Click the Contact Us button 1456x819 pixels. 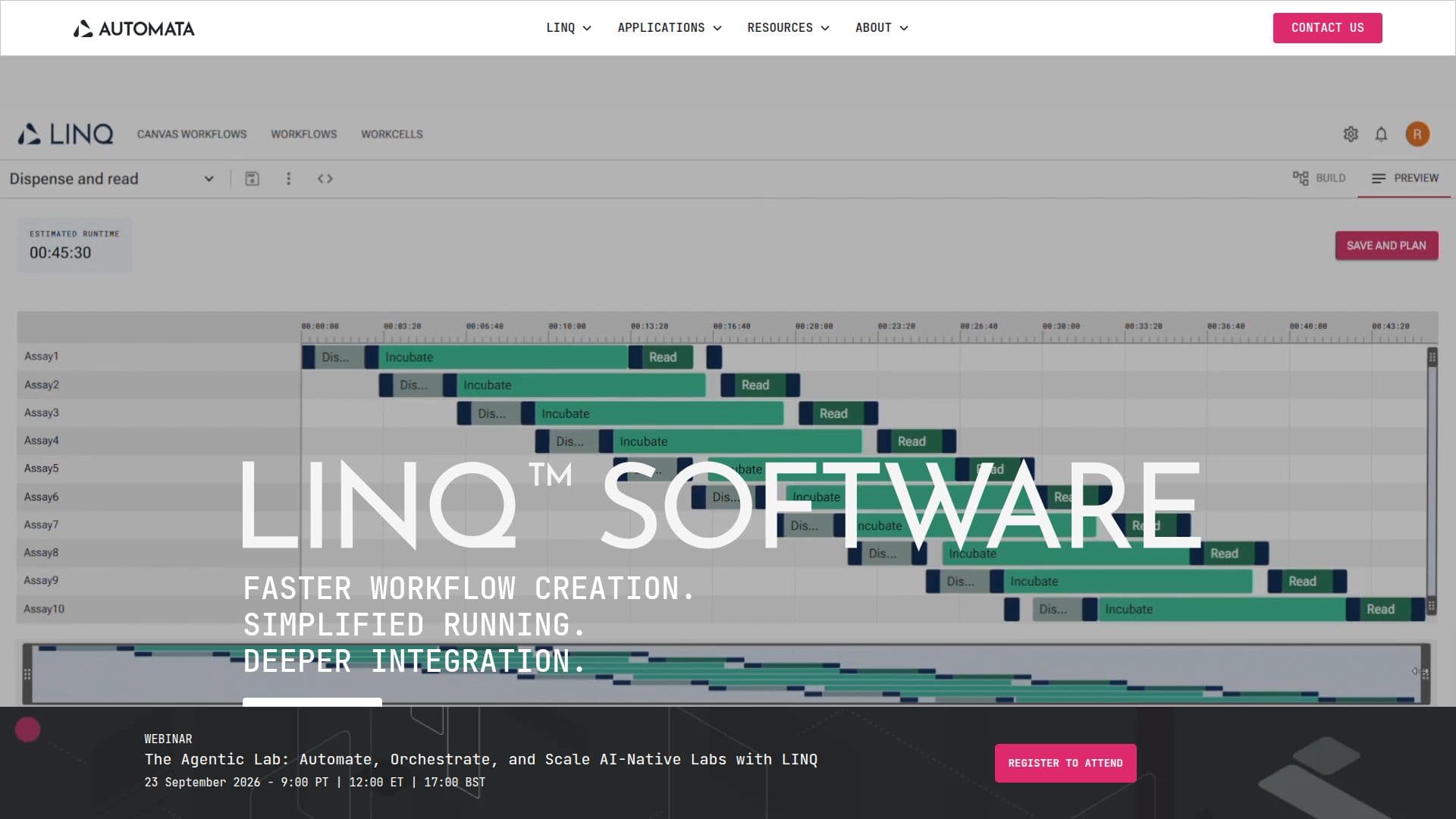coord(1327,28)
